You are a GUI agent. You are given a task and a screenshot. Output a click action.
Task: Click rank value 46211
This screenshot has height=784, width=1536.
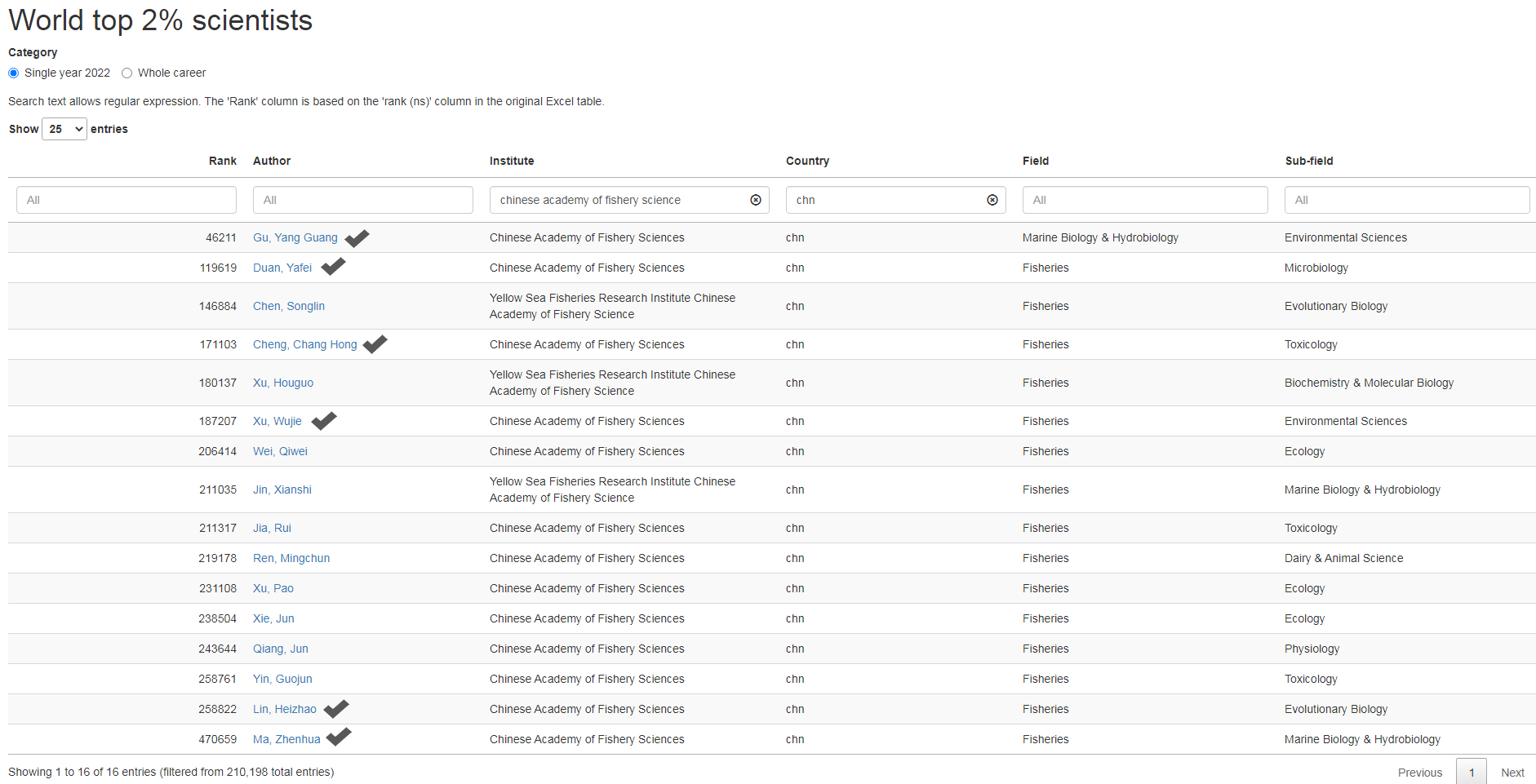click(221, 237)
